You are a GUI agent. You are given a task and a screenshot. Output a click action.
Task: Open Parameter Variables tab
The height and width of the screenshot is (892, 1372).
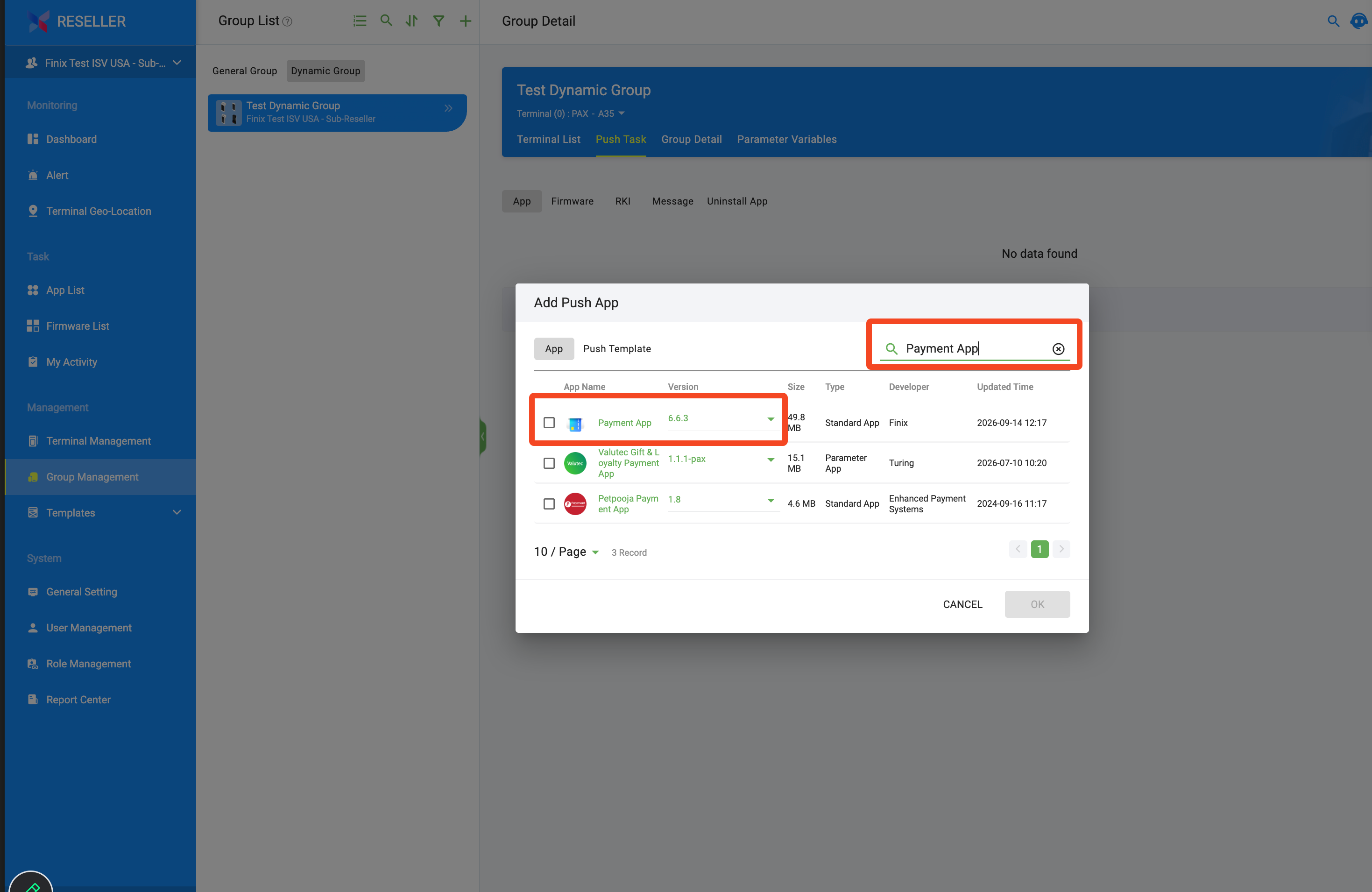pyautogui.click(x=786, y=139)
